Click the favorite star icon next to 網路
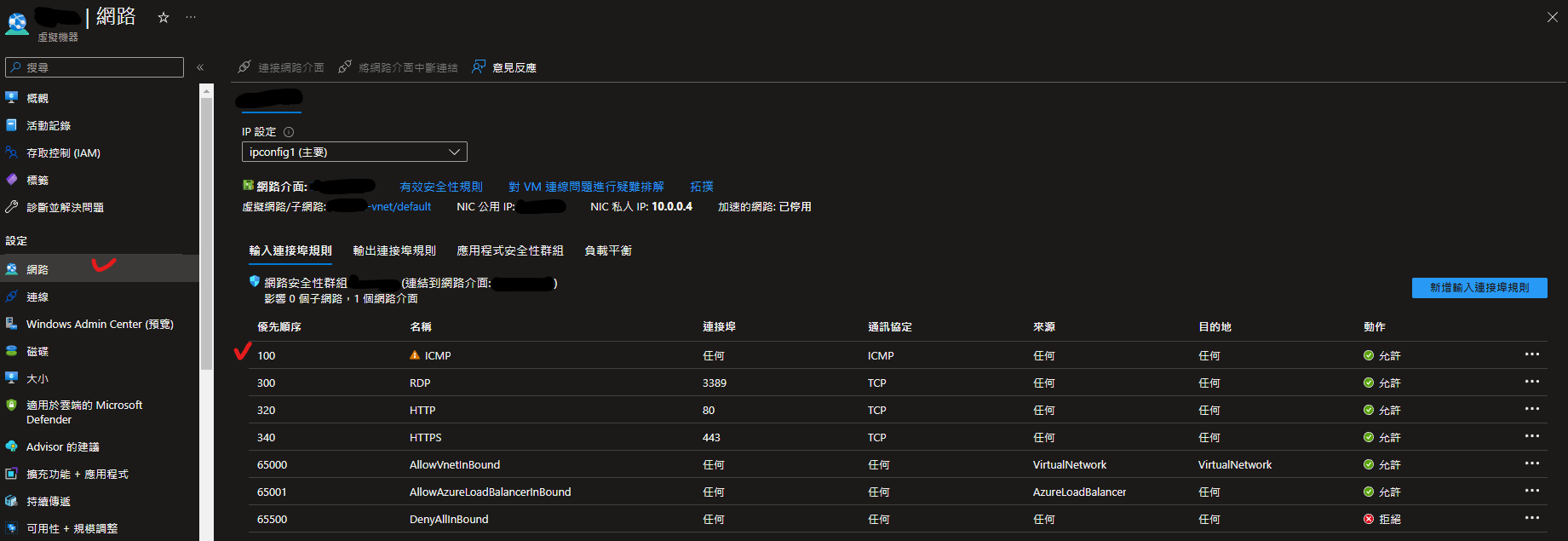Viewport: 1568px width, 541px height. click(164, 17)
